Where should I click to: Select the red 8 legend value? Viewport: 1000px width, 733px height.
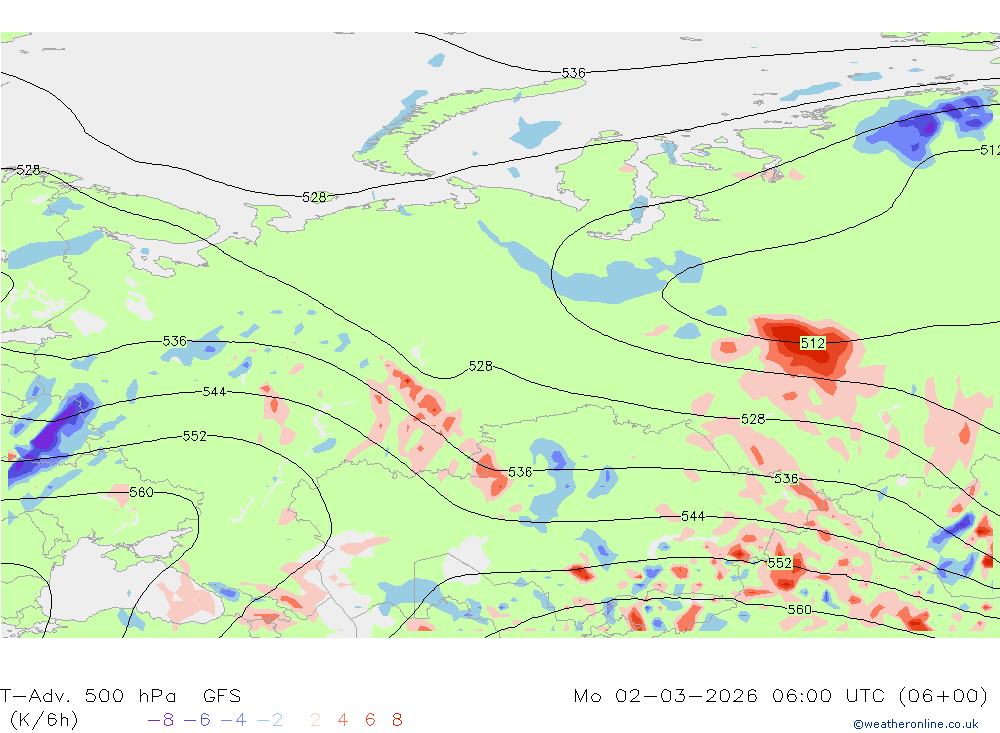point(397,720)
